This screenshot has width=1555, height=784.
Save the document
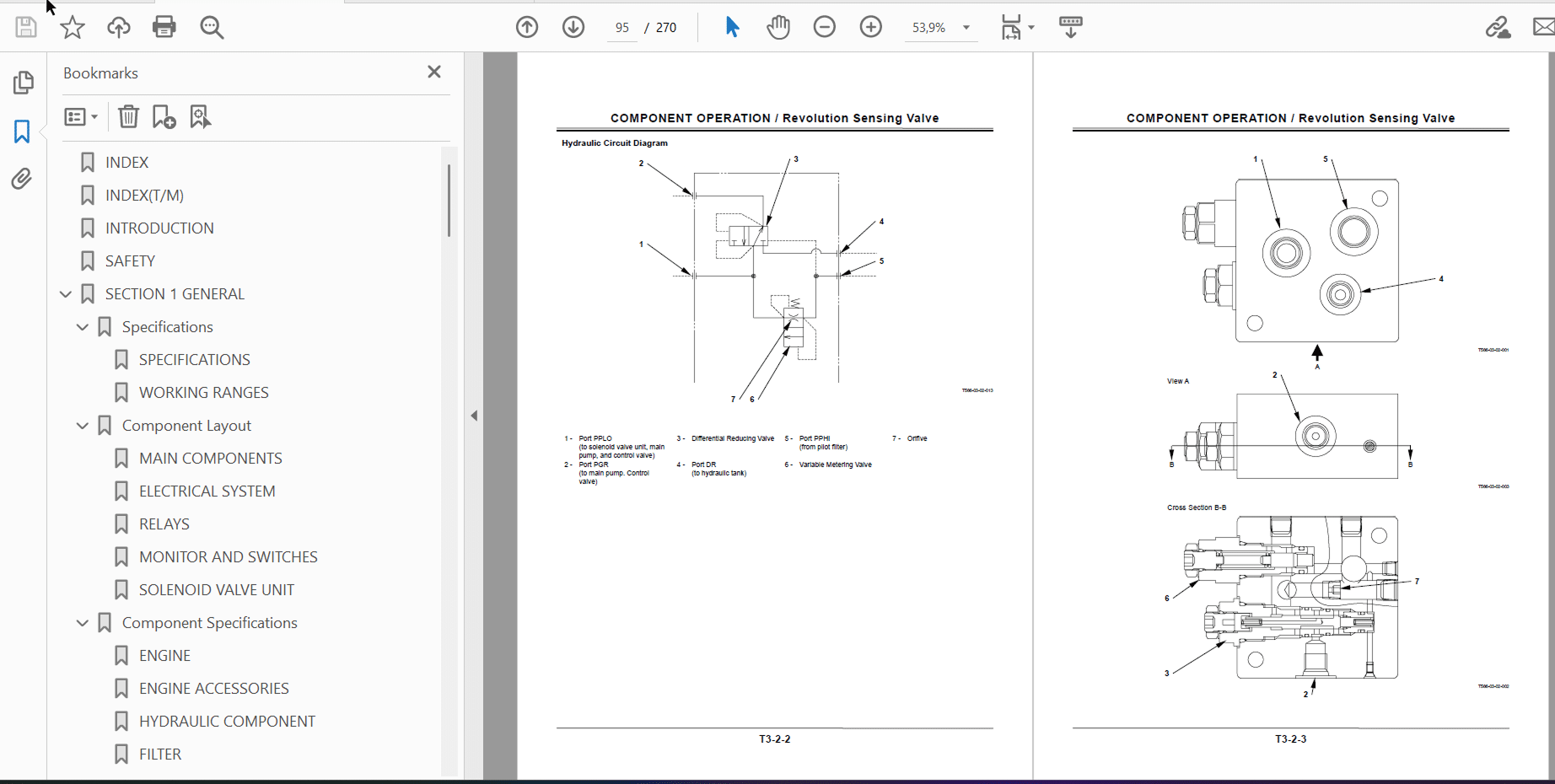pyautogui.click(x=25, y=27)
